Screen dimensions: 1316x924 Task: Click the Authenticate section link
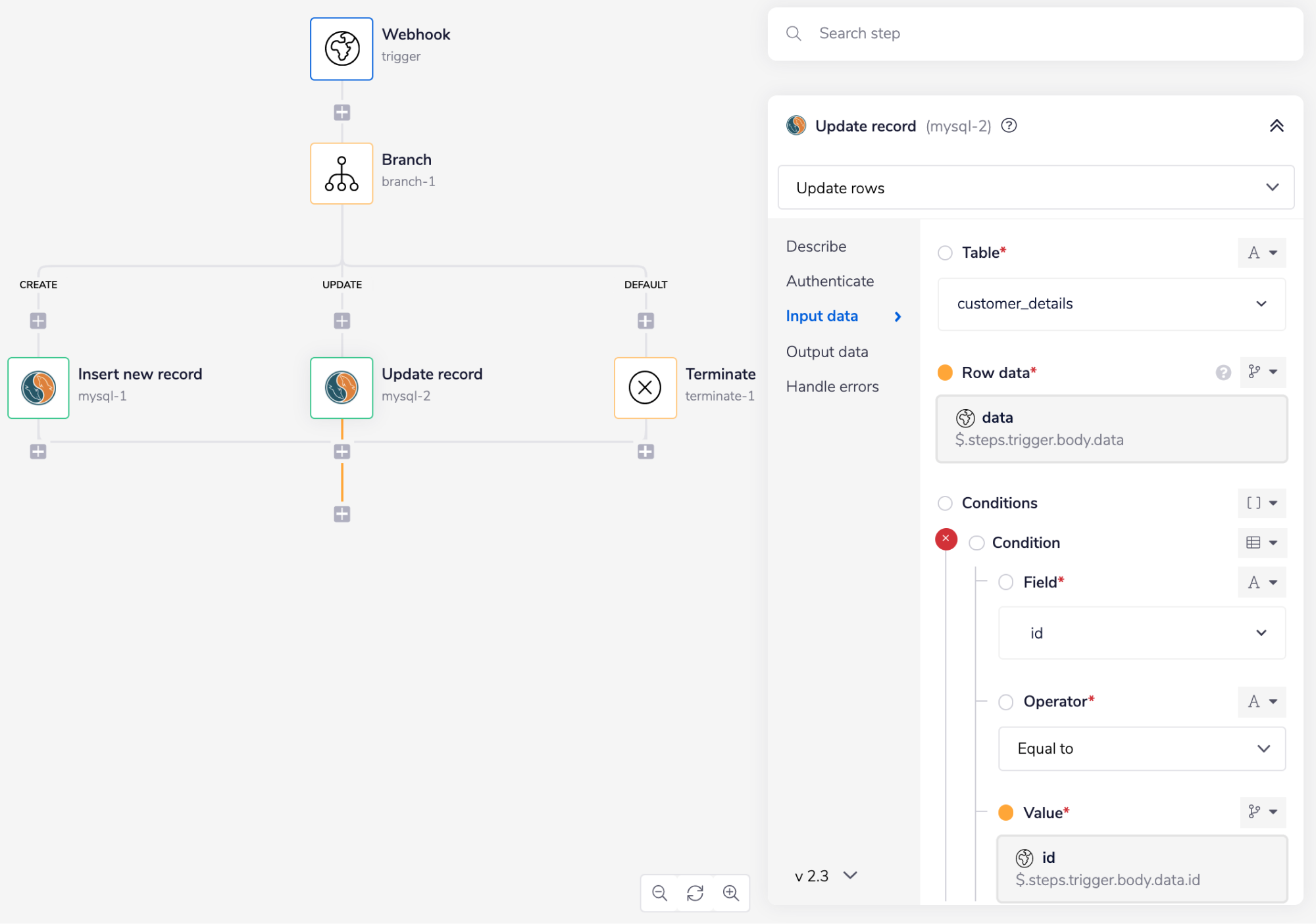coord(830,281)
